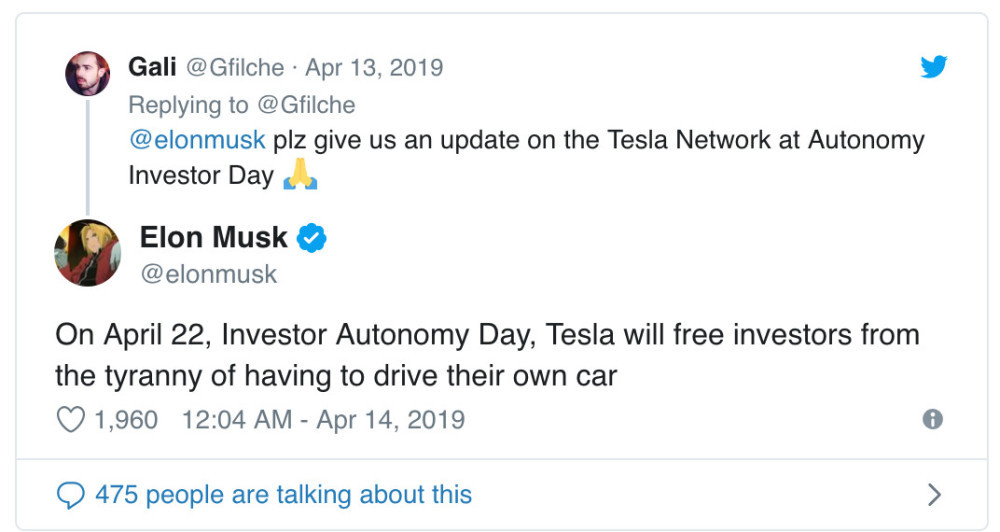
Task: Open Elon Musk's profile picture
Action: click(87, 253)
